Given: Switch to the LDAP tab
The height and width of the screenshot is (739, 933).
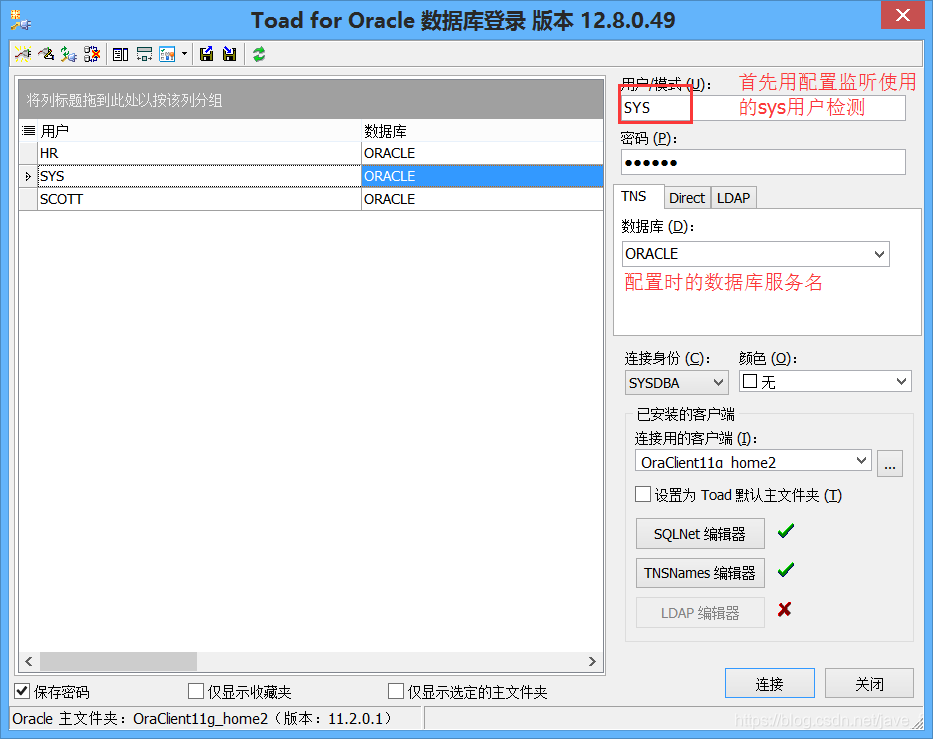Looking at the screenshot, I should click(x=733, y=198).
